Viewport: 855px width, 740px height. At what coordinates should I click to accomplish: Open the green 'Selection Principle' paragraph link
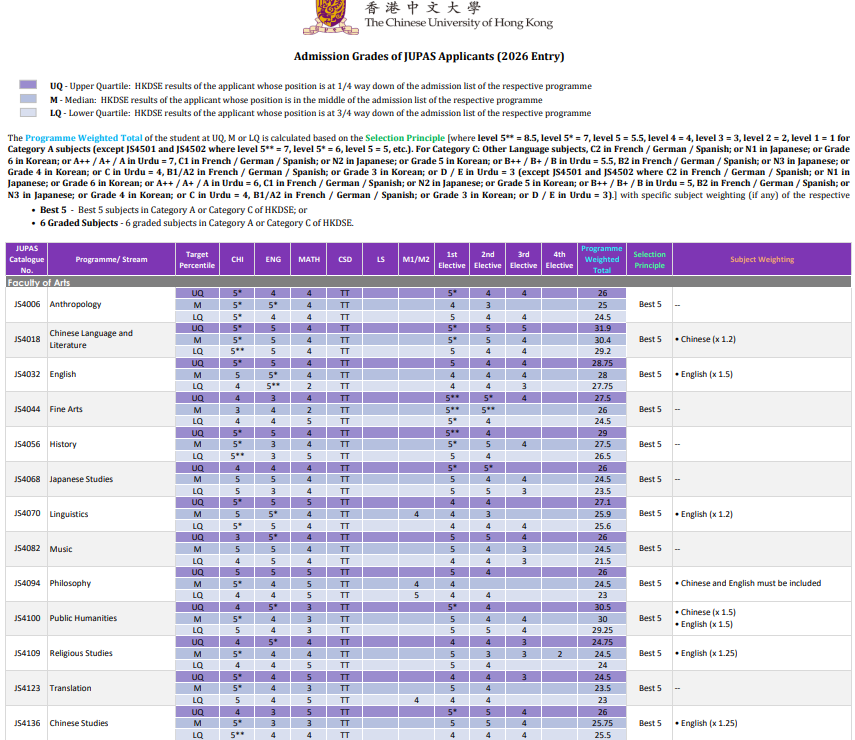405,138
